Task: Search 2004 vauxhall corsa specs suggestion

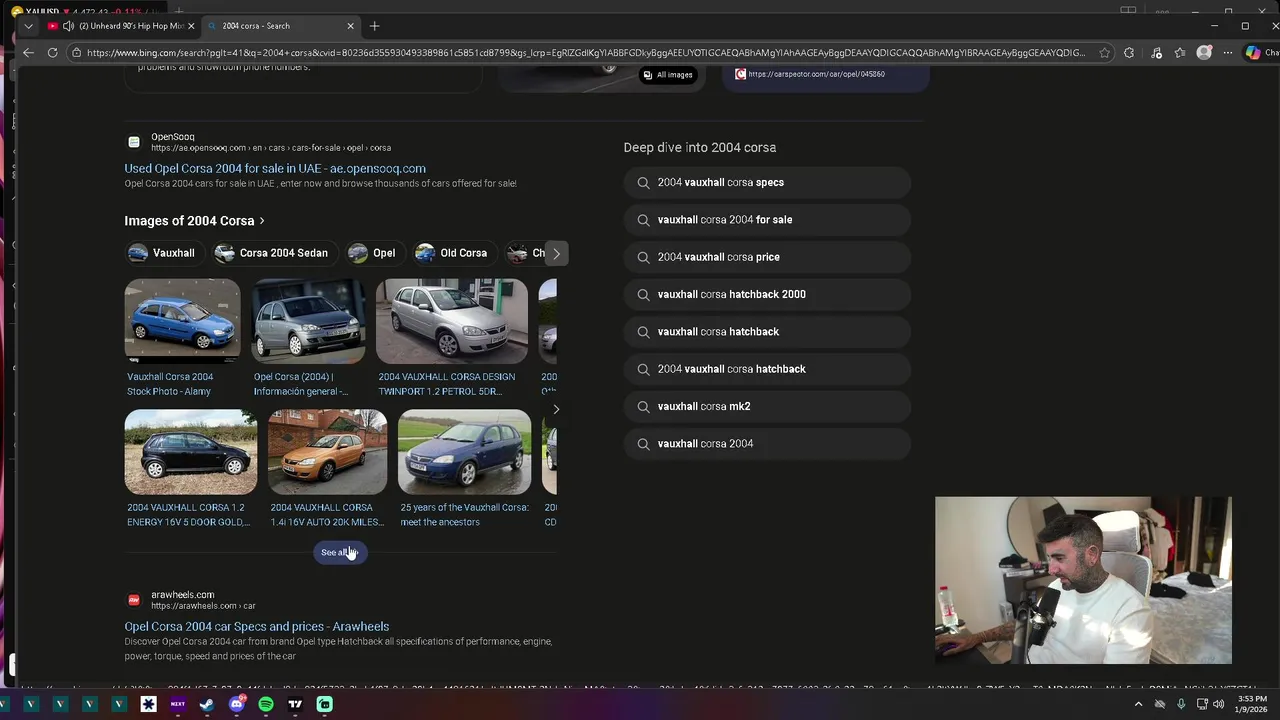Action: click(767, 183)
